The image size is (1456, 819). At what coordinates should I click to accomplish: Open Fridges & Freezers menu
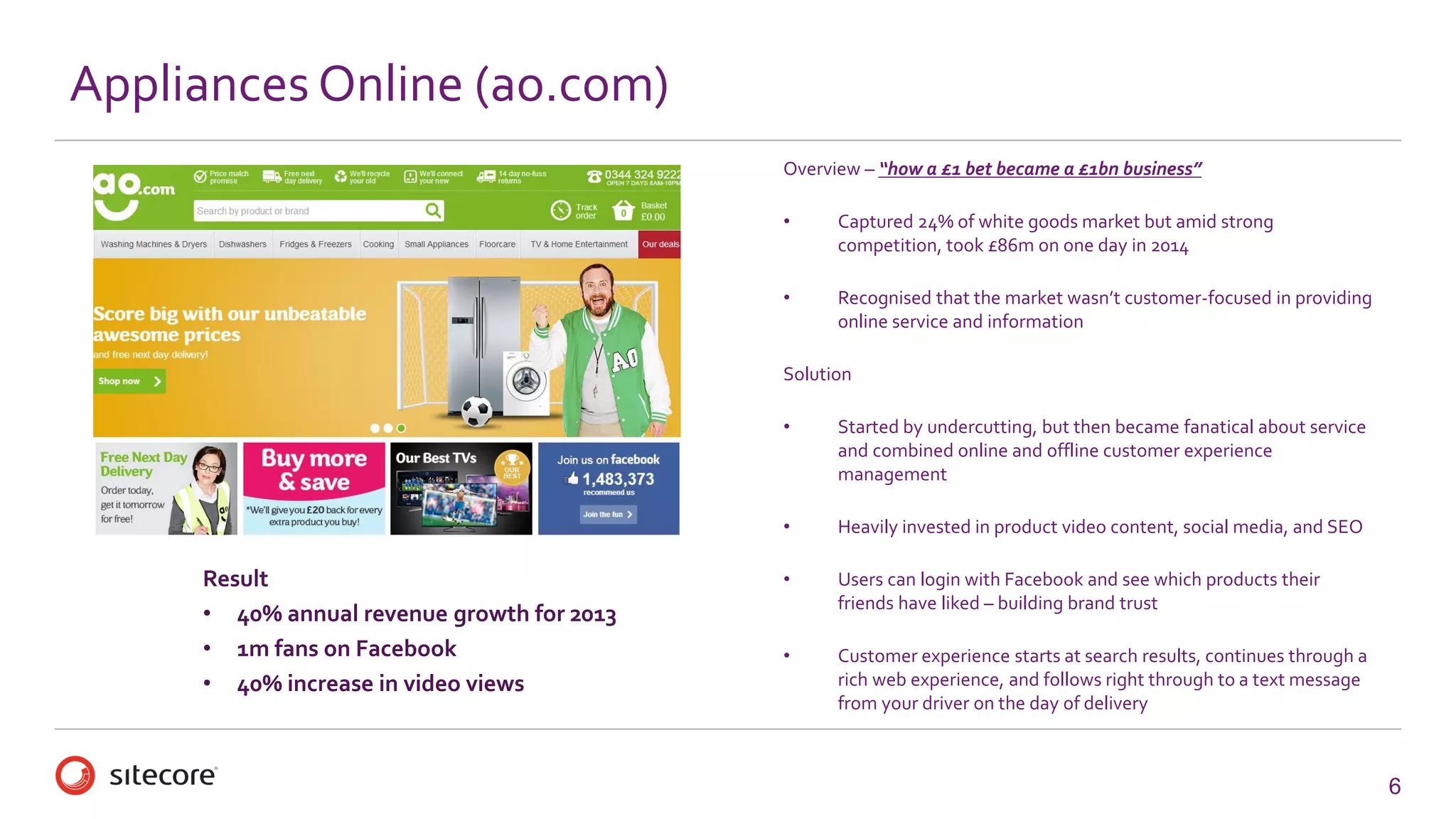(x=316, y=245)
